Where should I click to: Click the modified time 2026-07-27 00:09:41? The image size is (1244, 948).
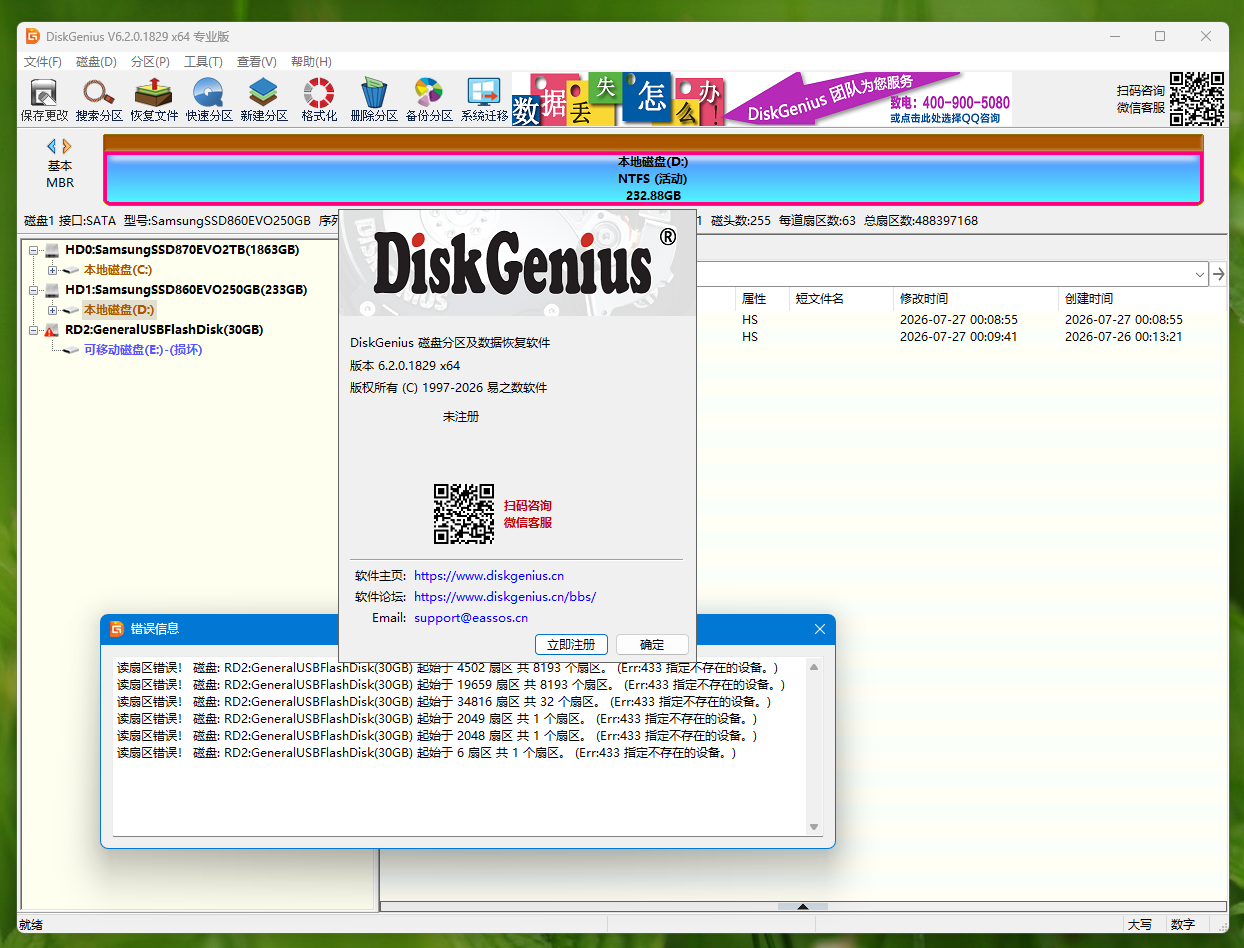click(x=959, y=337)
